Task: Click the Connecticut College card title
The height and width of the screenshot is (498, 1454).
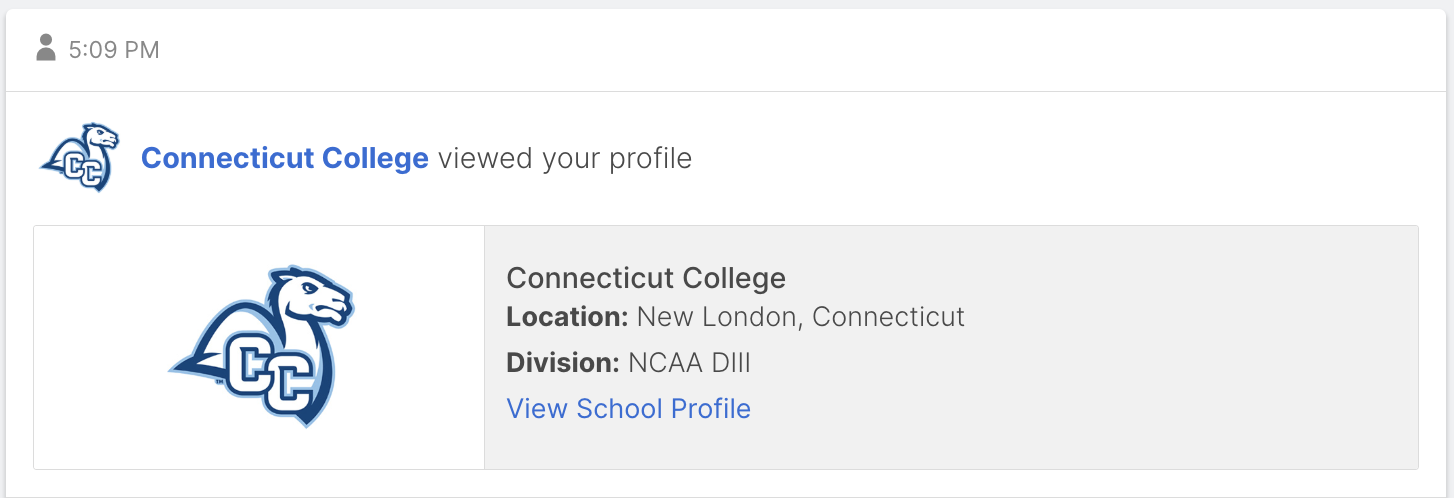Action: [x=646, y=277]
